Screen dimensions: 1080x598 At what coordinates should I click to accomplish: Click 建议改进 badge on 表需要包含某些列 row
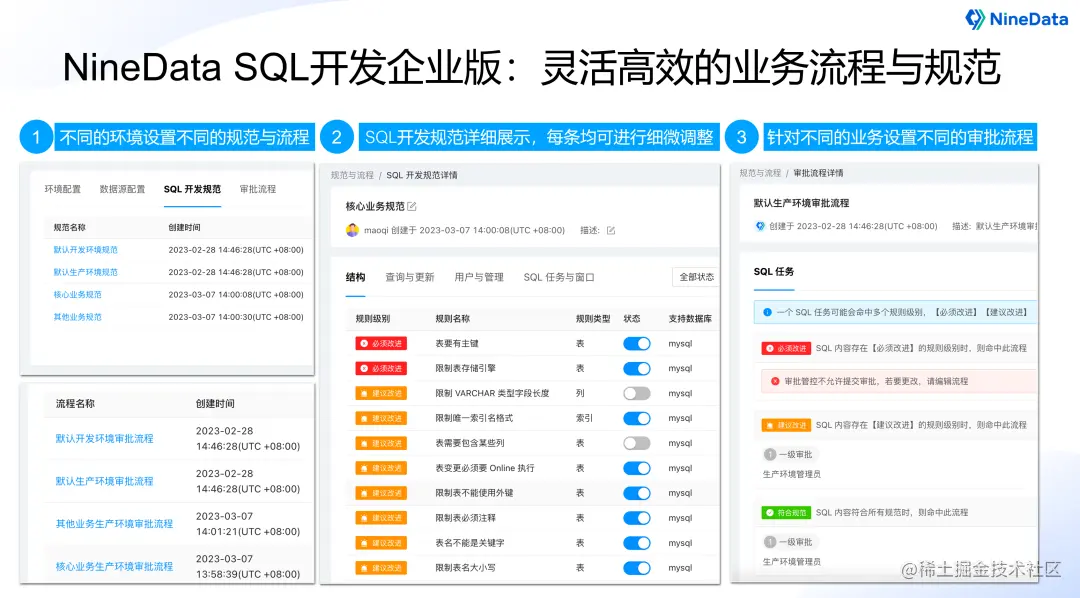(x=381, y=443)
